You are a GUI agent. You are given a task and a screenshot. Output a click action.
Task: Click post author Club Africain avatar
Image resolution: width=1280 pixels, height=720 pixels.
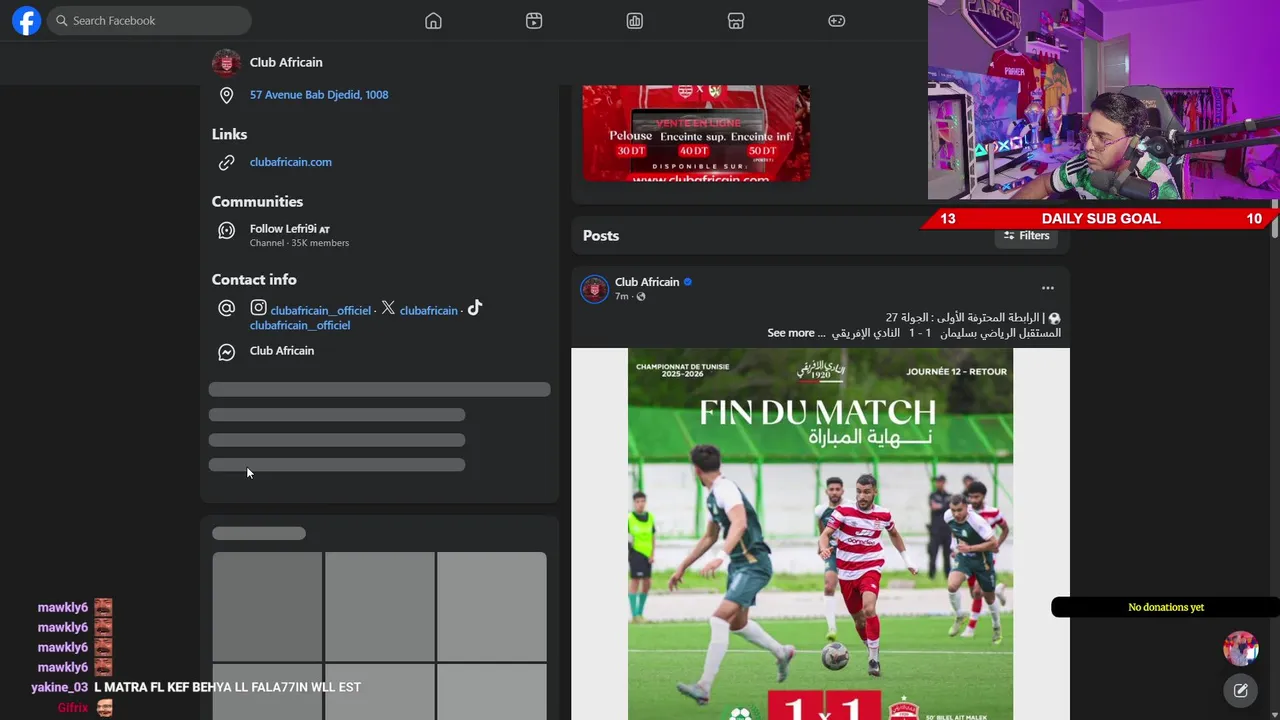pyautogui.click(x=595, y=289)
